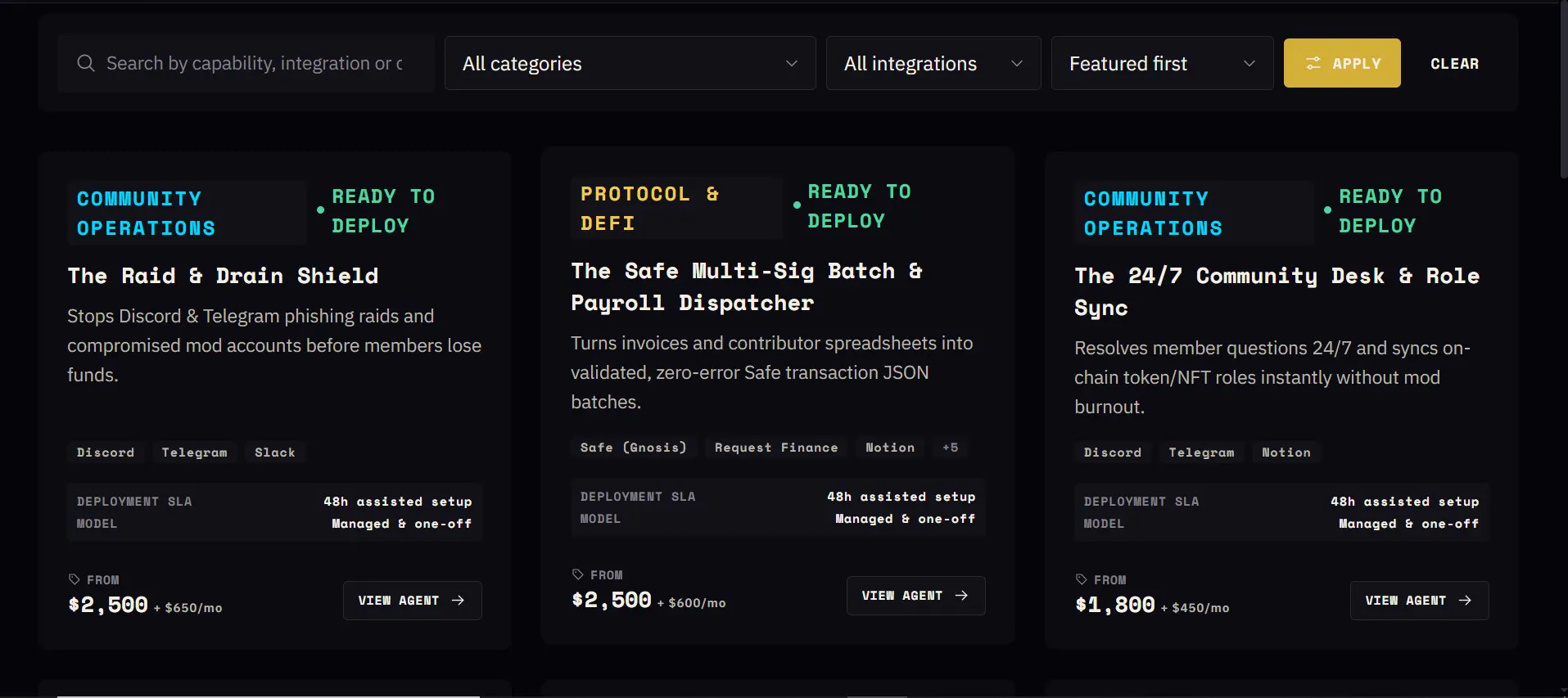View agent for The Raid & Drain Shield

pyautogui.click(x=413, y=601)
